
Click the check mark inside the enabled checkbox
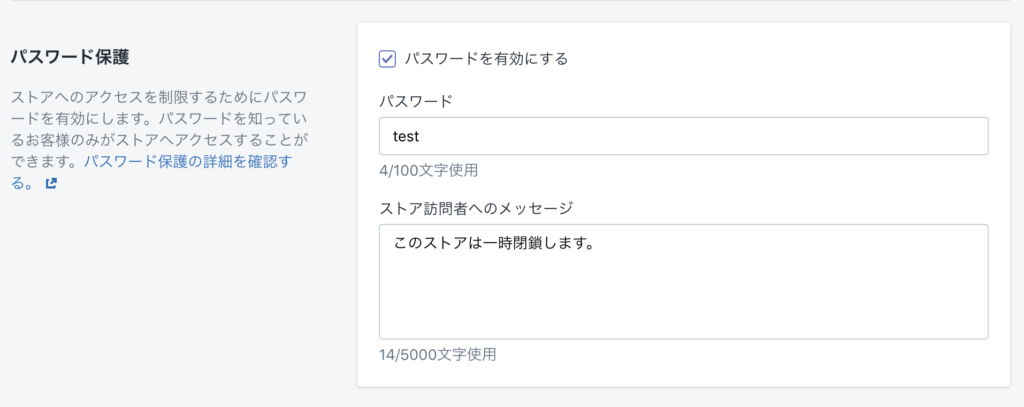(x=387, y=59)
